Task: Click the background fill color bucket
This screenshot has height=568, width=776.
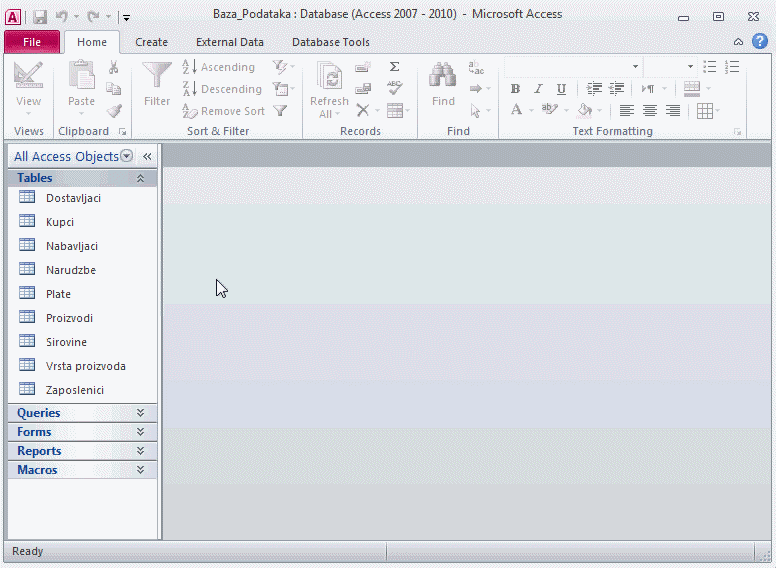Action: [584, 111]
